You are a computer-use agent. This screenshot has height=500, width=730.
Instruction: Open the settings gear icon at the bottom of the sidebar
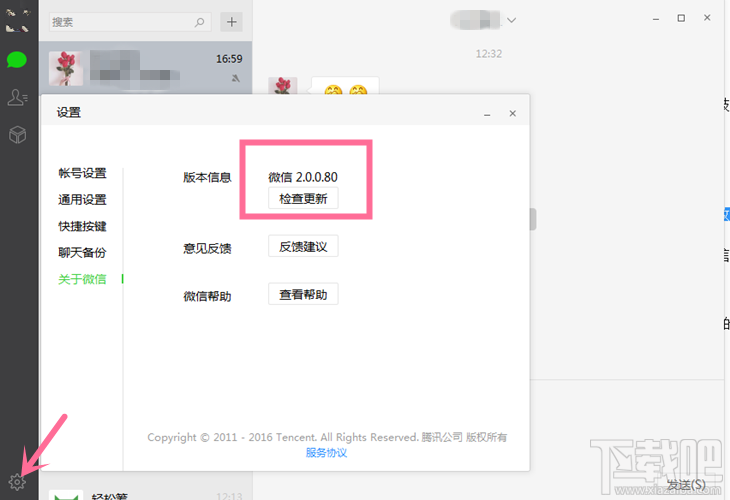coord(17,482)
